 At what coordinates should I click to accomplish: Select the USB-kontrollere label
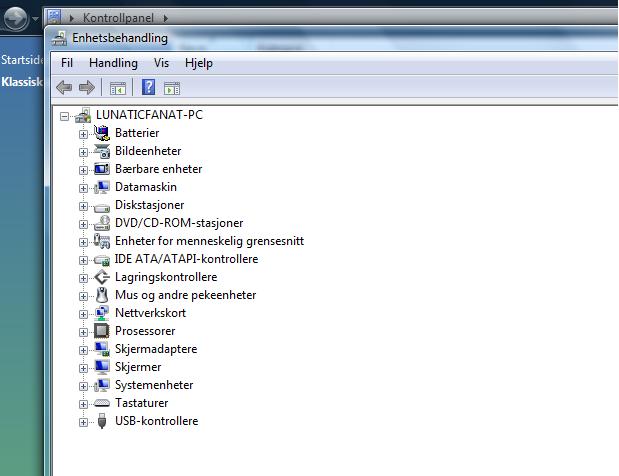click(156, 421)
